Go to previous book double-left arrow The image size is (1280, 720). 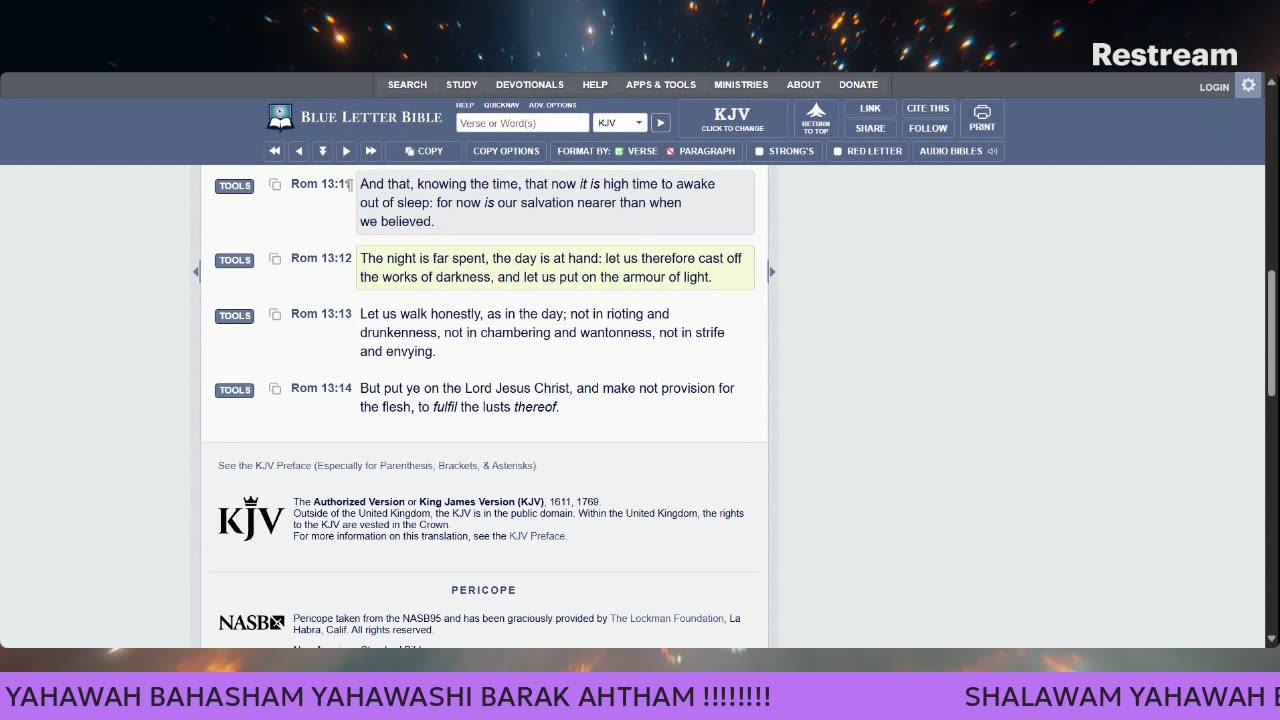(x=274, y=151)
